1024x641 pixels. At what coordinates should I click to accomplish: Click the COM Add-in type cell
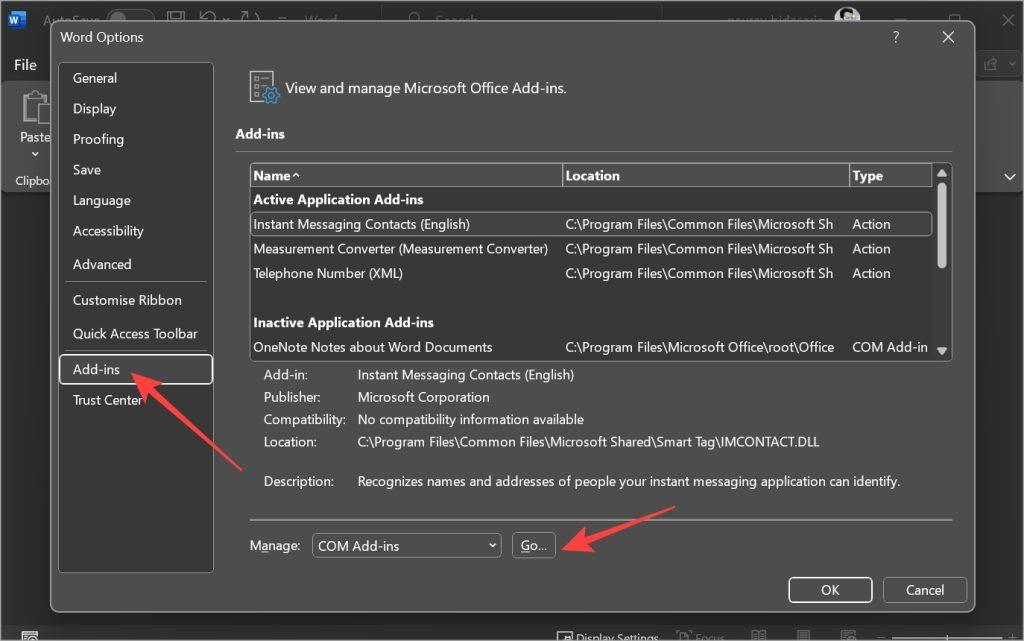889,347
